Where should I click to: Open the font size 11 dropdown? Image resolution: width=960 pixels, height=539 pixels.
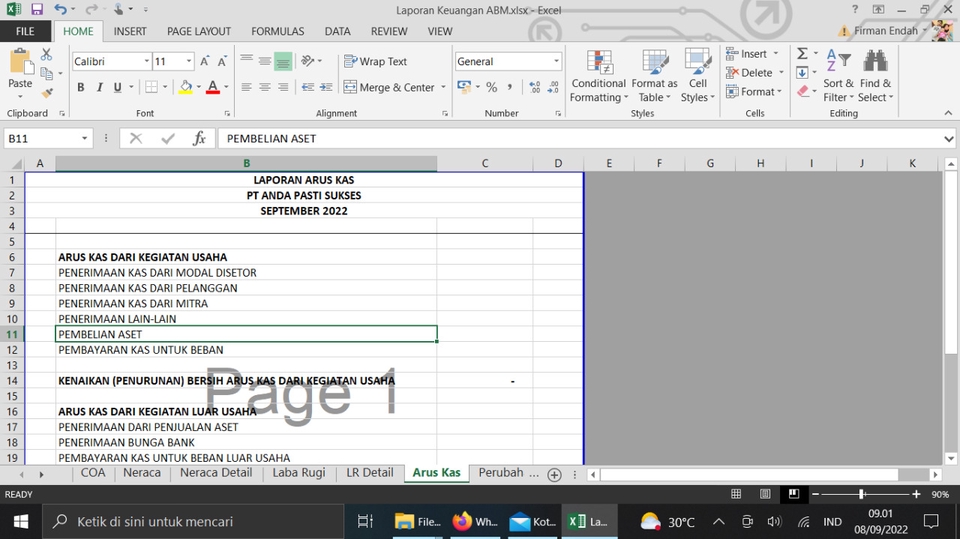click(189, 61)
